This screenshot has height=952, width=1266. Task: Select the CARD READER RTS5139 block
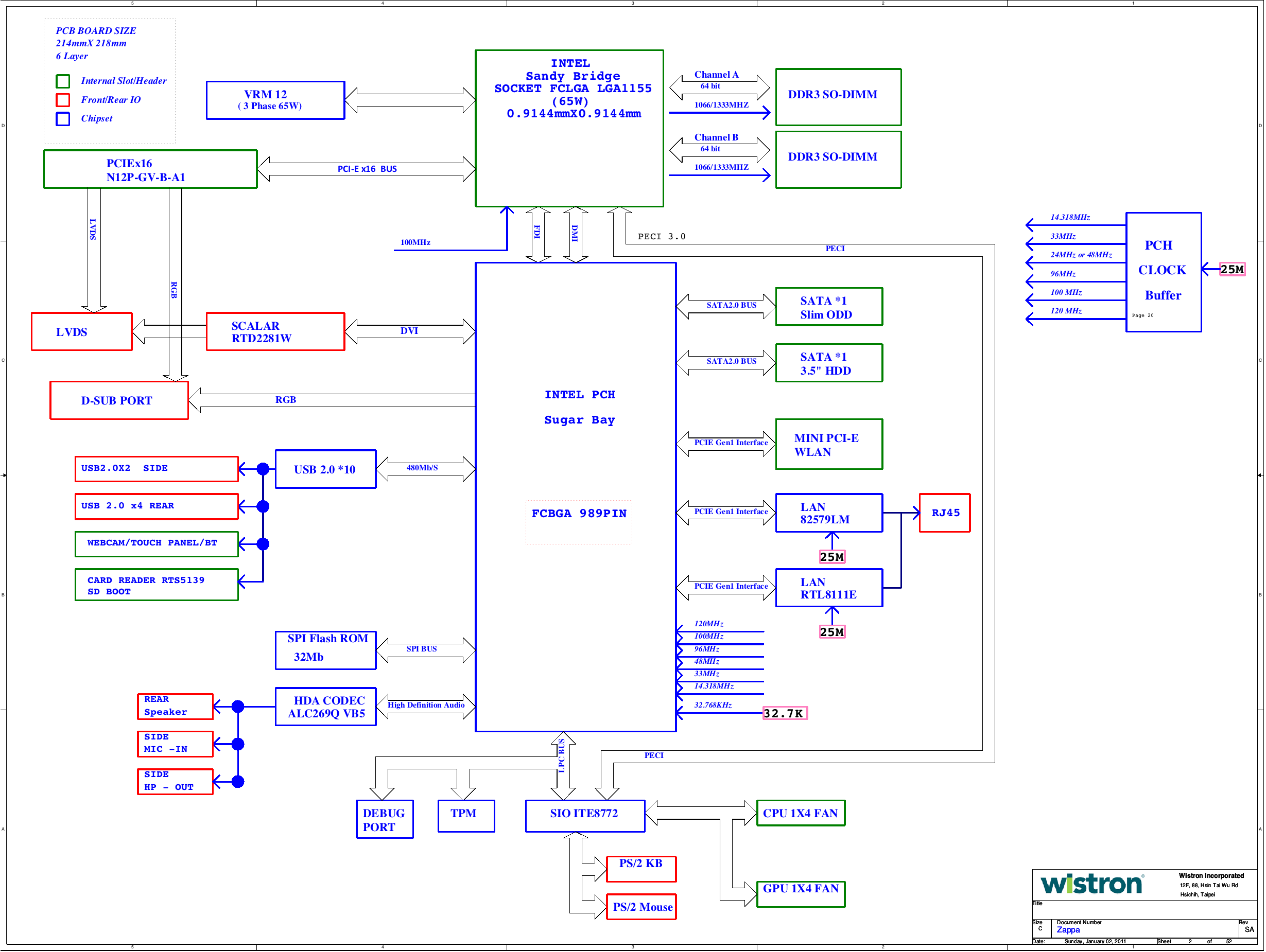click(x=156, y=585)
